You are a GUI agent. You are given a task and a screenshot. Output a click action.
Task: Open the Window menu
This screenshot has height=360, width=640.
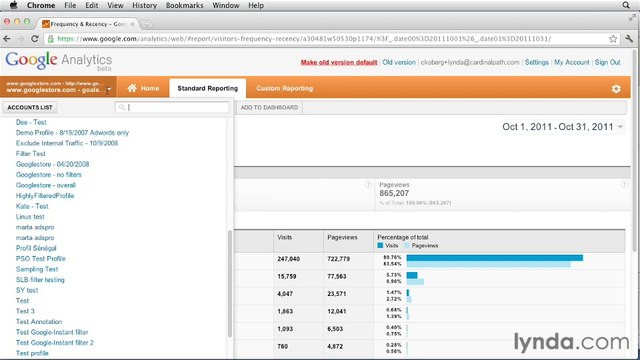pyautogui.click(x=226, y=5)
